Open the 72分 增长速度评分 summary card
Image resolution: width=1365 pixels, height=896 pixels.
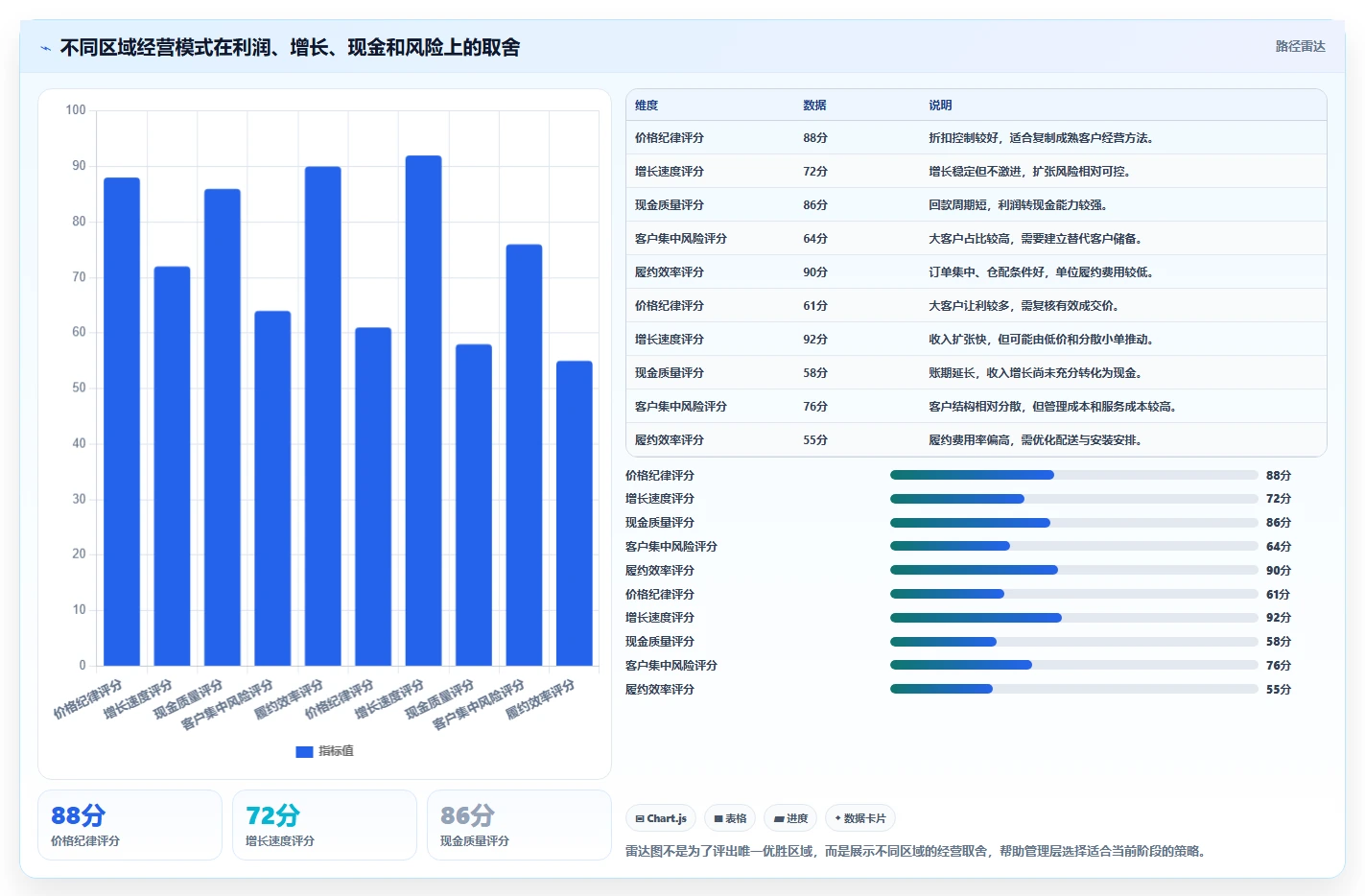tap(324, 825)
